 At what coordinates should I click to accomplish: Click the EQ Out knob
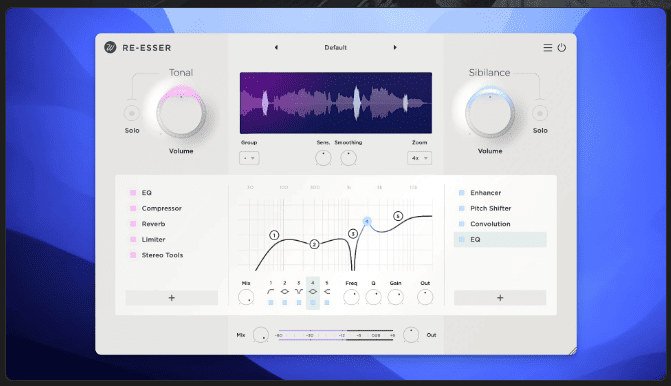(x=425, y=297)
